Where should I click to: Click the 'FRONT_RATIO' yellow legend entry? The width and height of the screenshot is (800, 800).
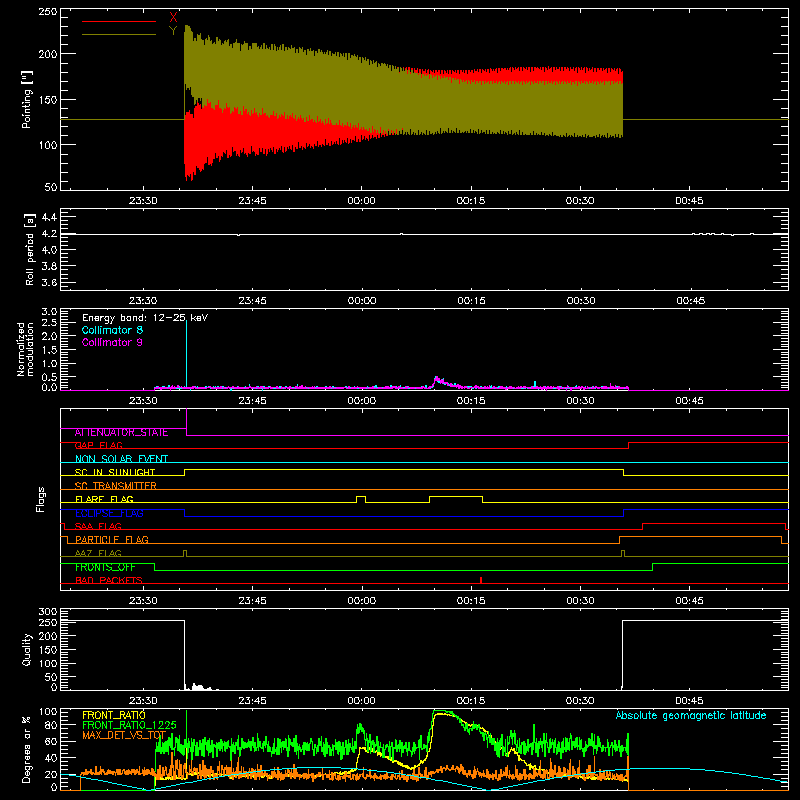point(114,715)
